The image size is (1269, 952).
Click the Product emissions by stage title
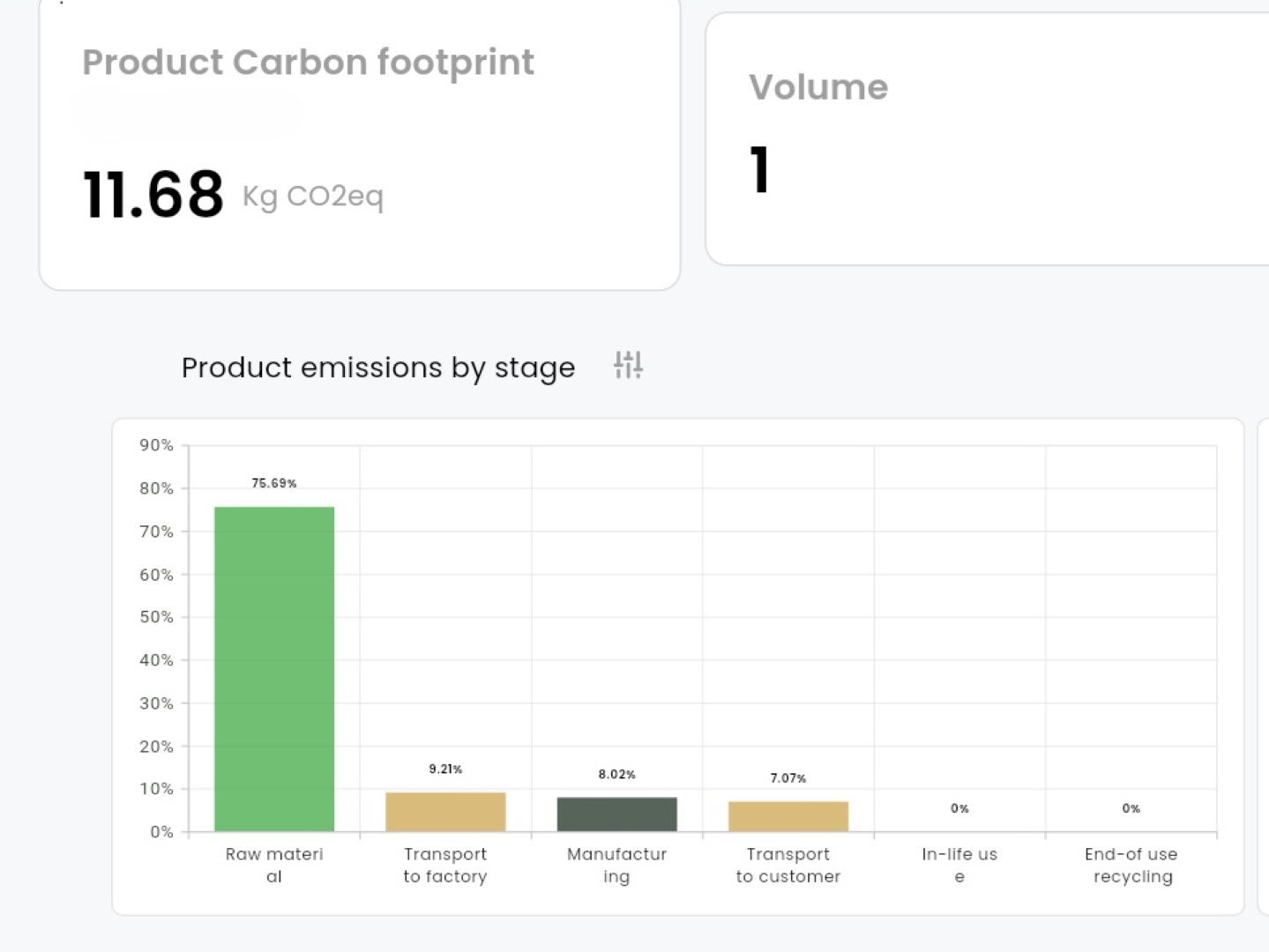377,368
